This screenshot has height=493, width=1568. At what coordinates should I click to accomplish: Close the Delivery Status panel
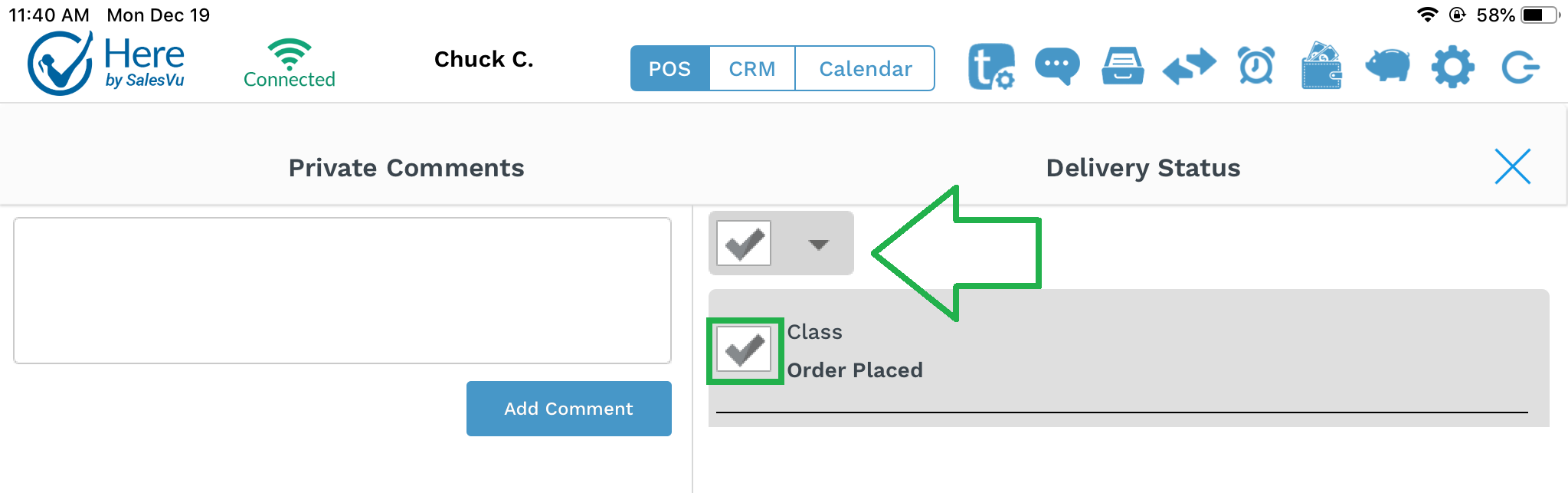[x=1512, y=166]
